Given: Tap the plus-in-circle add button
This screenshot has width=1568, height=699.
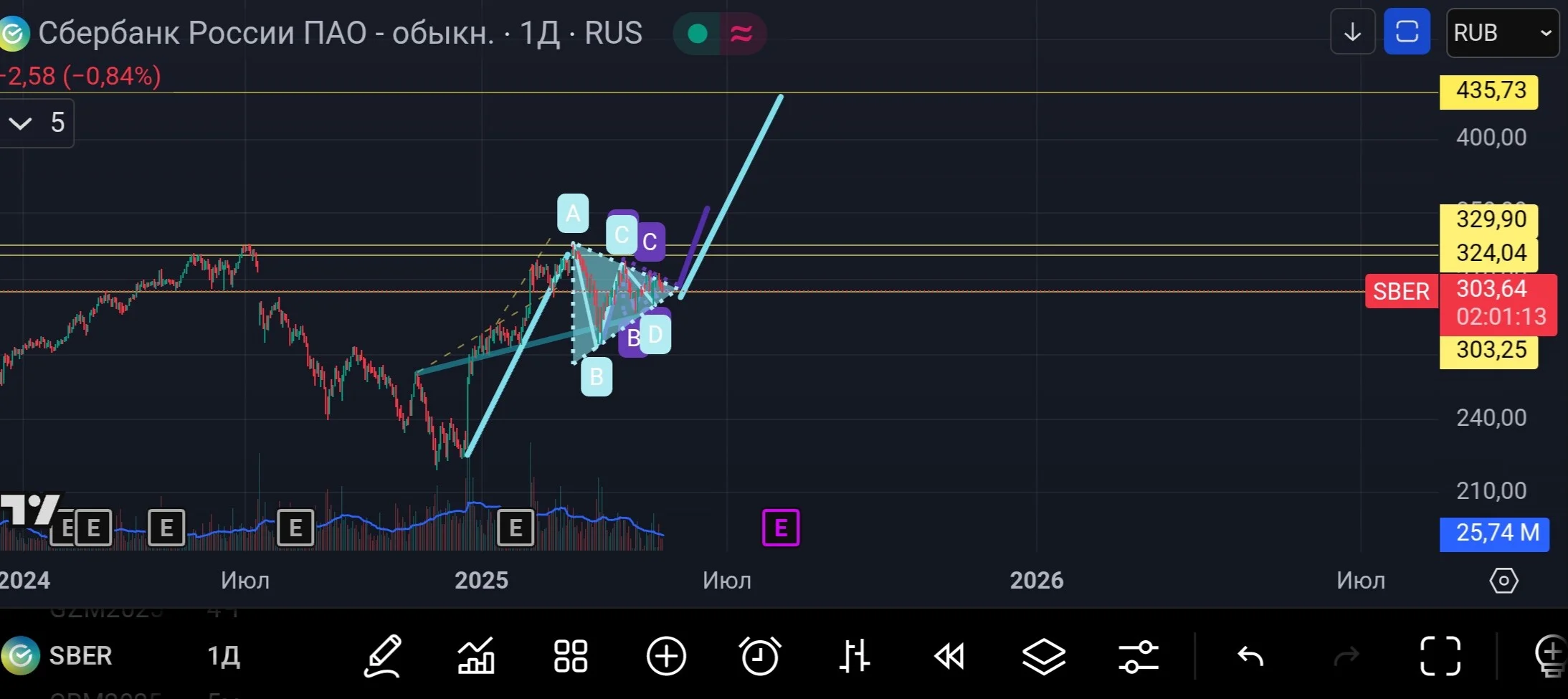Looking at the screenshot, I should click(666, 656).
